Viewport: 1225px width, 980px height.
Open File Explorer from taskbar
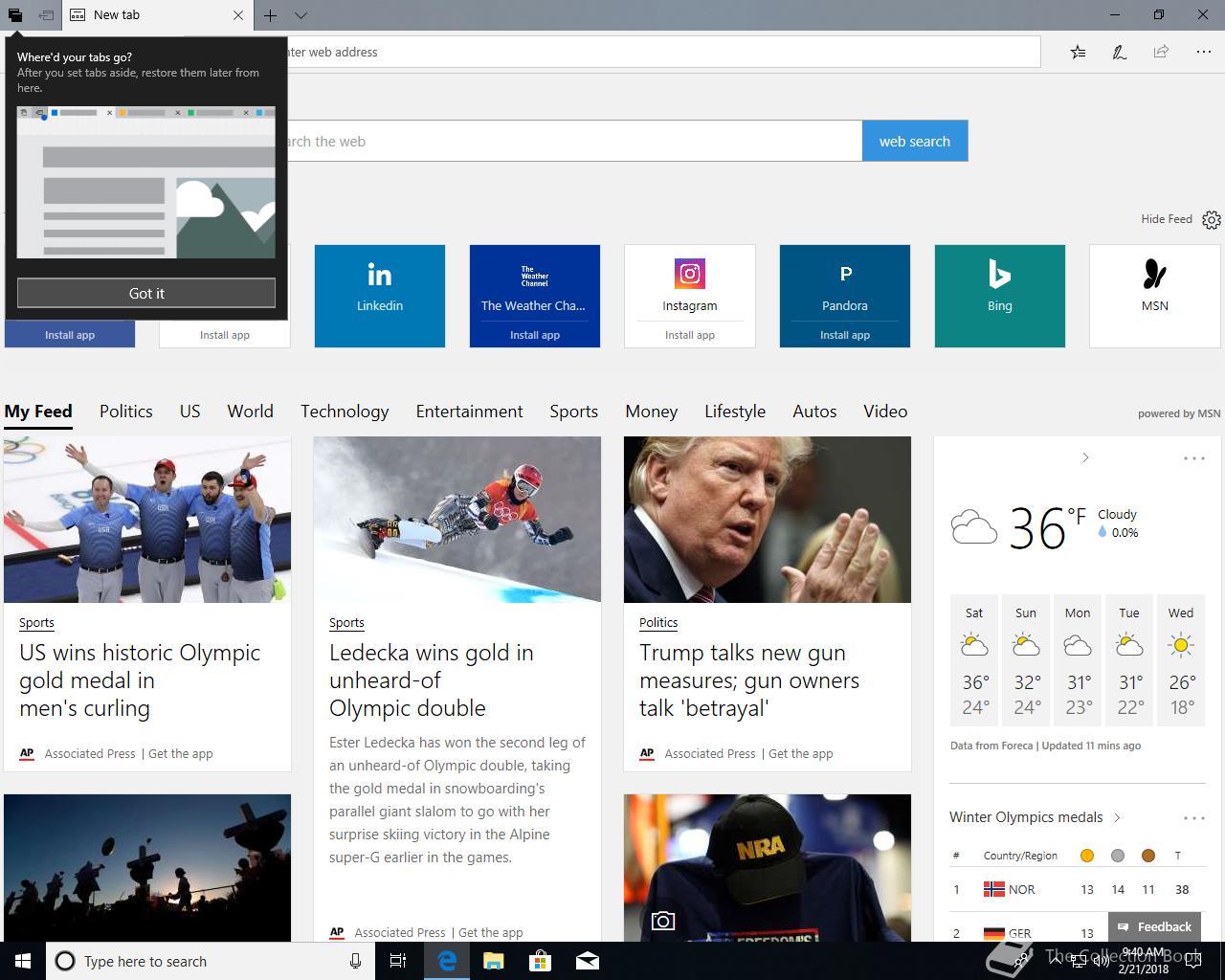click(492, 961)
